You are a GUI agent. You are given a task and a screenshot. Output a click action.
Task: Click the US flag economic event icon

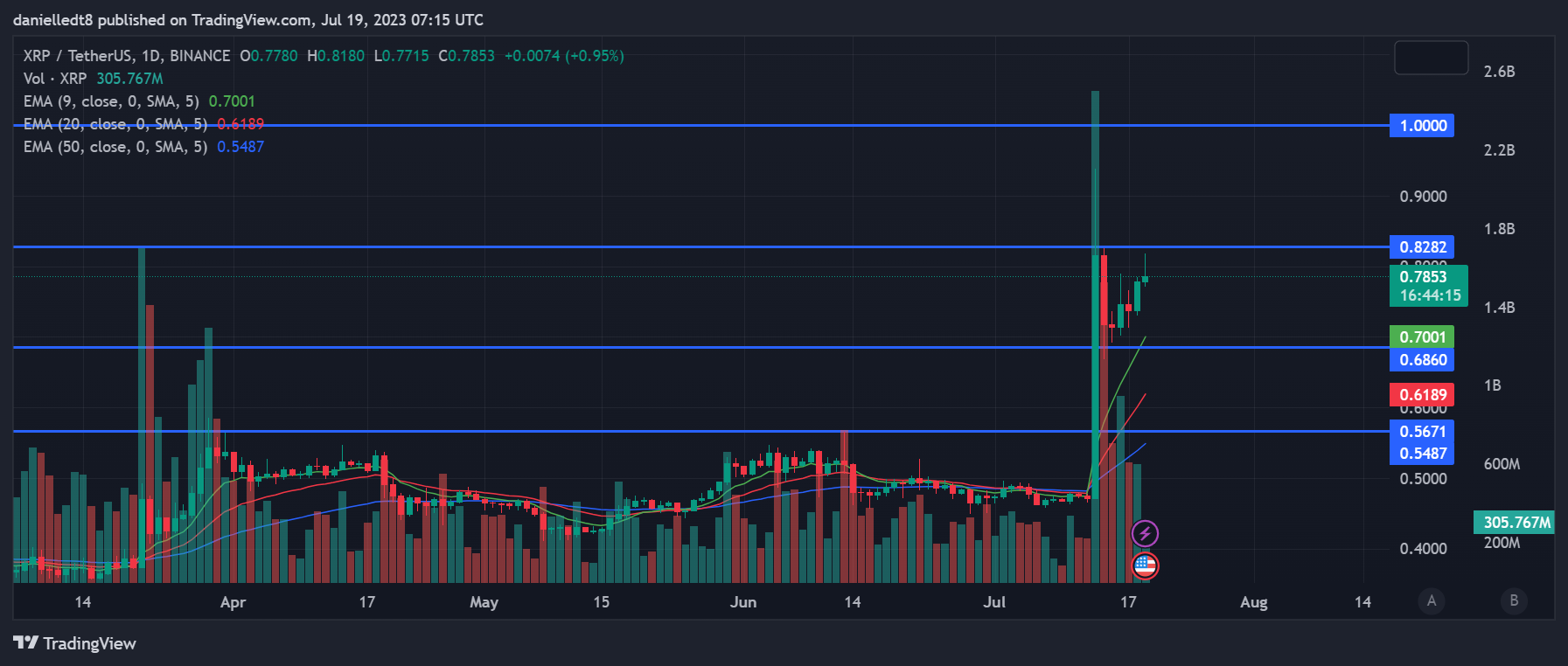[x=1145, y=565]
